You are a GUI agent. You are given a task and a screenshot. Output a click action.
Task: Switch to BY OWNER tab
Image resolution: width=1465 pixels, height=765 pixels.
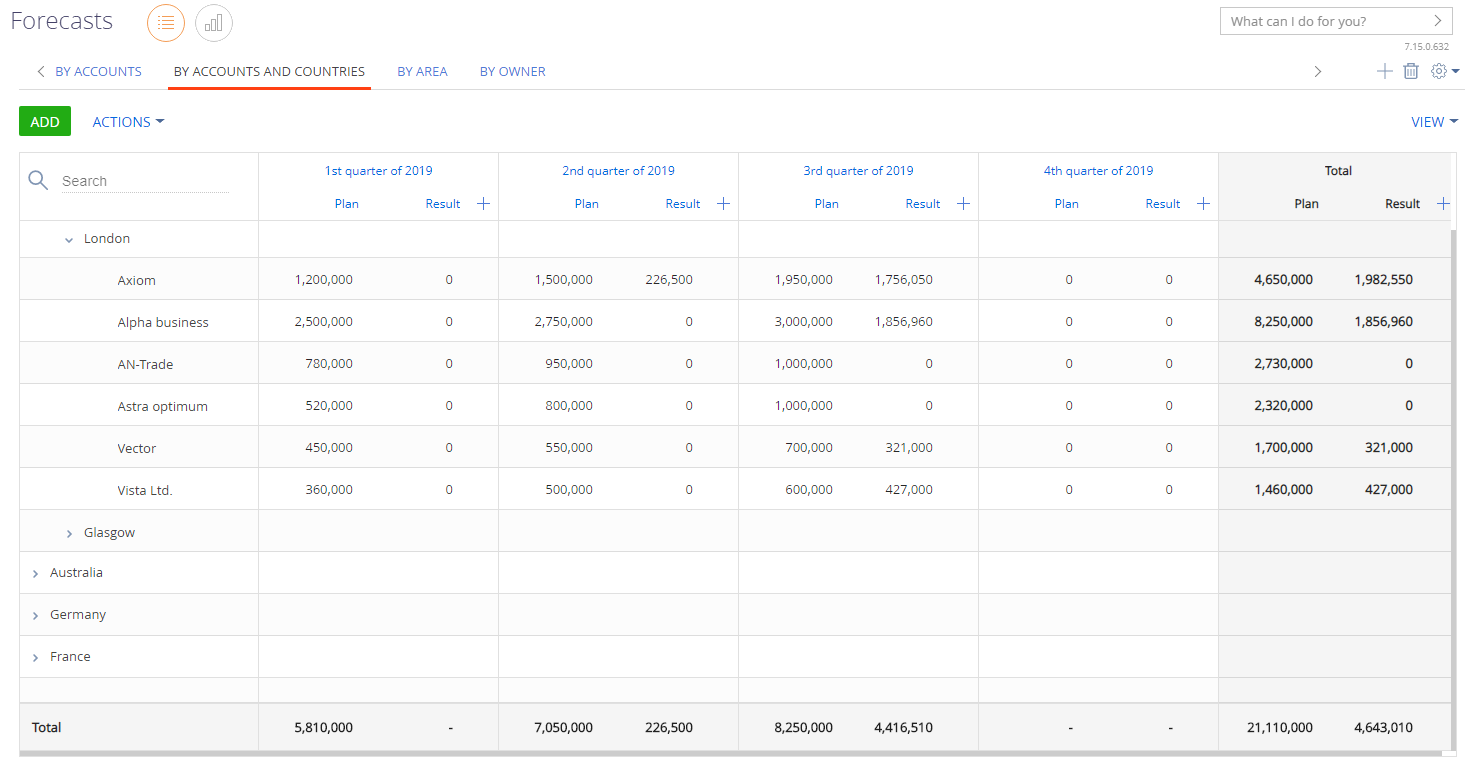coord(513,71)
